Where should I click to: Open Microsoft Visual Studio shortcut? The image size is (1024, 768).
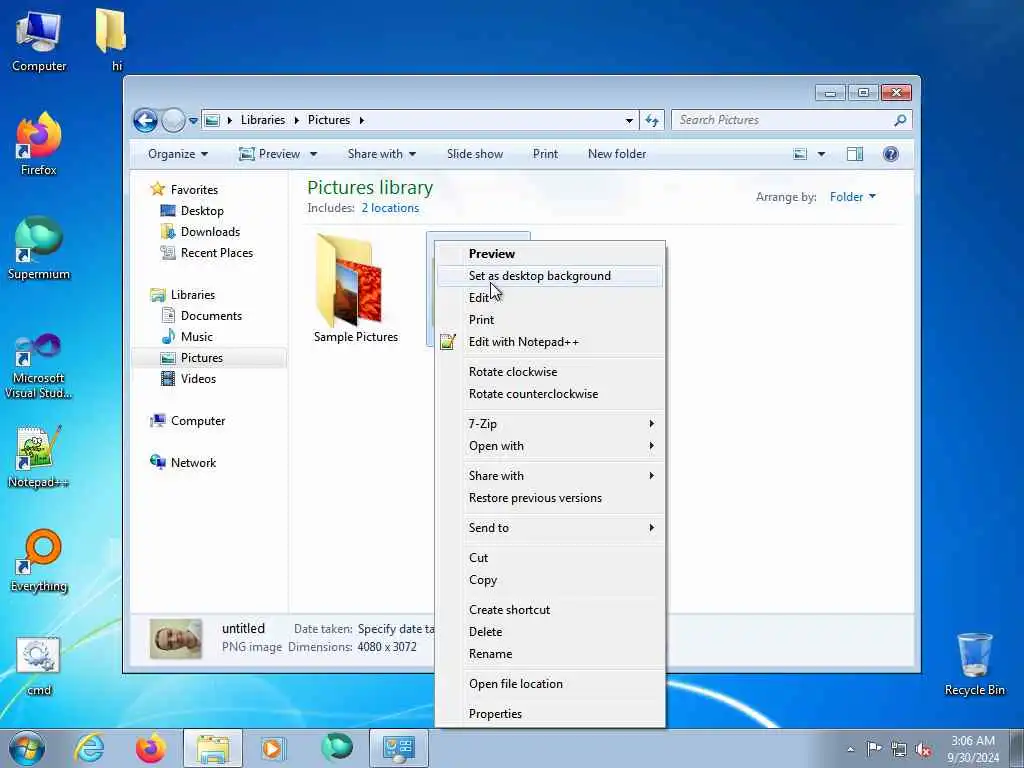tap(39, 366)
